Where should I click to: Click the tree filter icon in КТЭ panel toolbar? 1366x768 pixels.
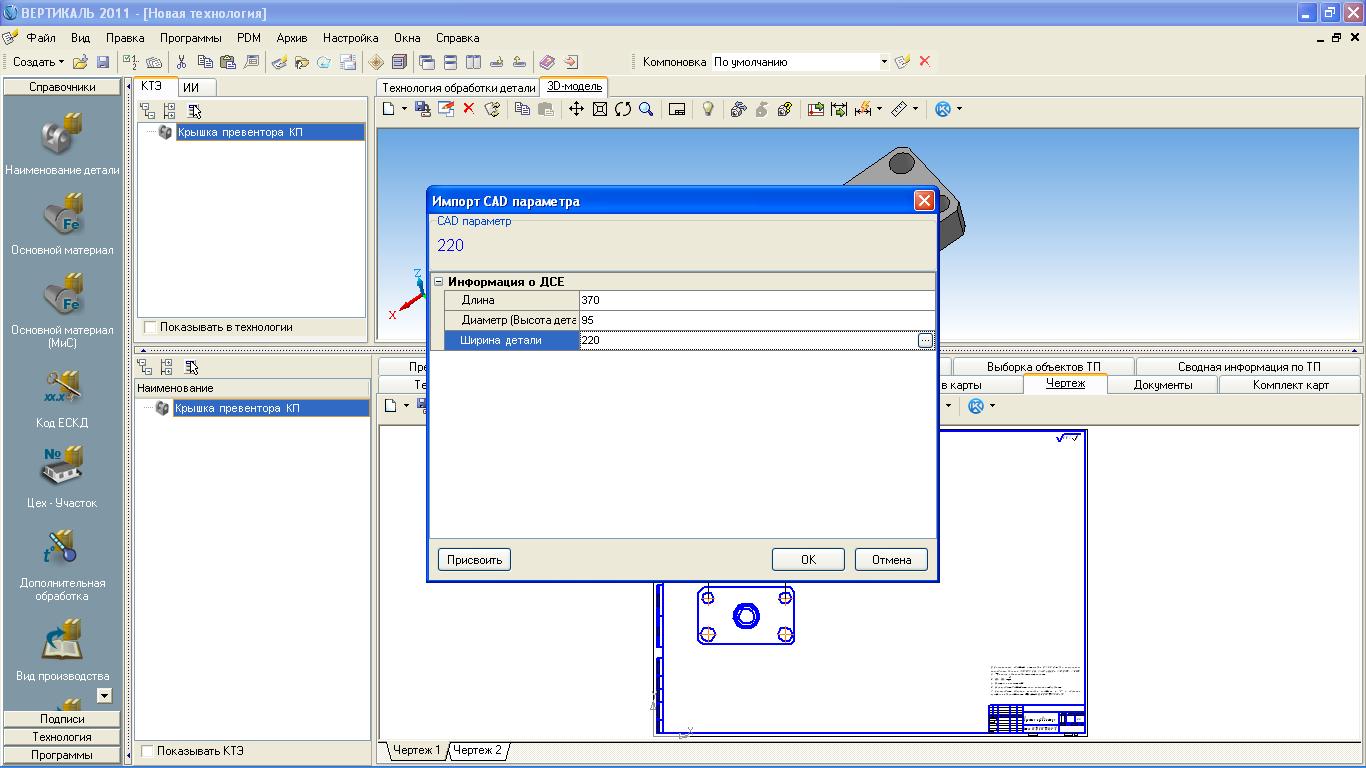pyautogui.click(x=194, y=111)
